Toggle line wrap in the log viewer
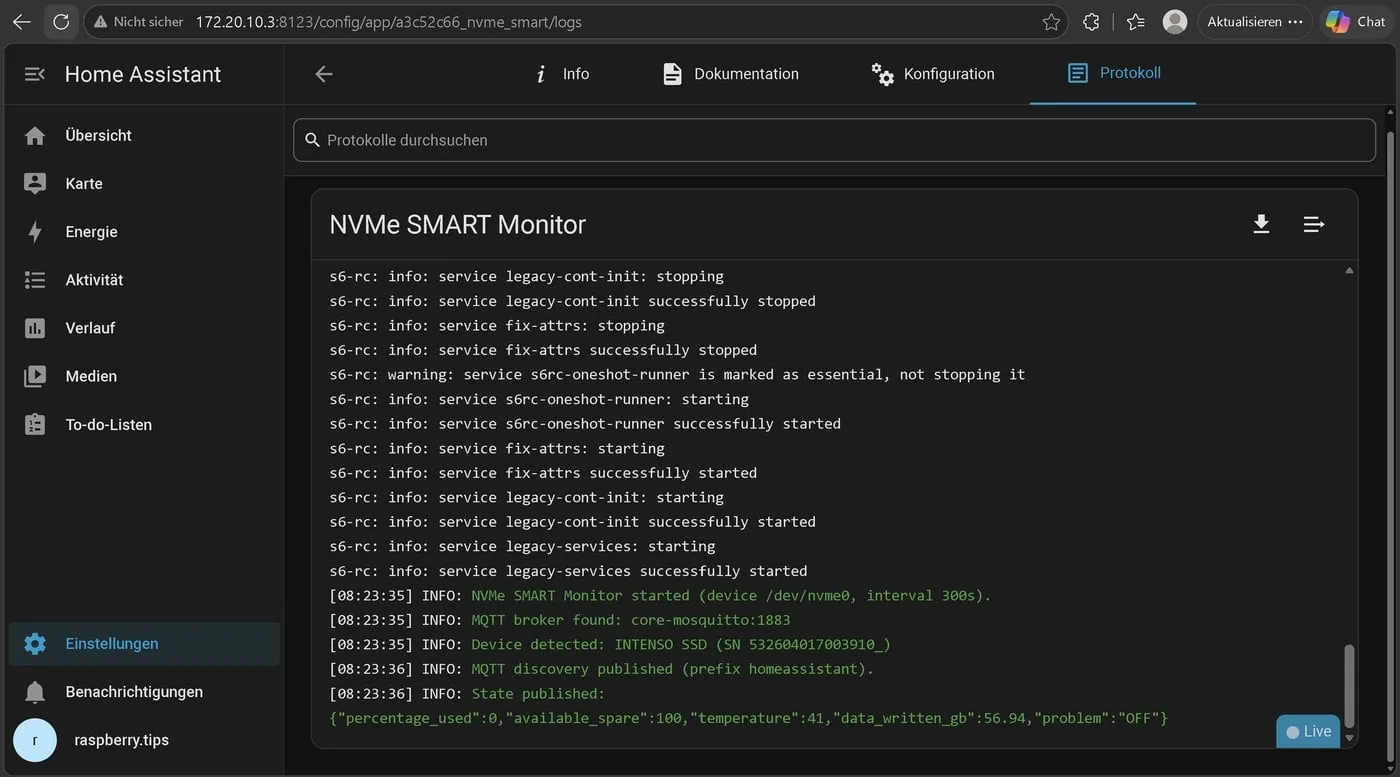Viewport: 1400px width, 777px height. coord(1314,224)
